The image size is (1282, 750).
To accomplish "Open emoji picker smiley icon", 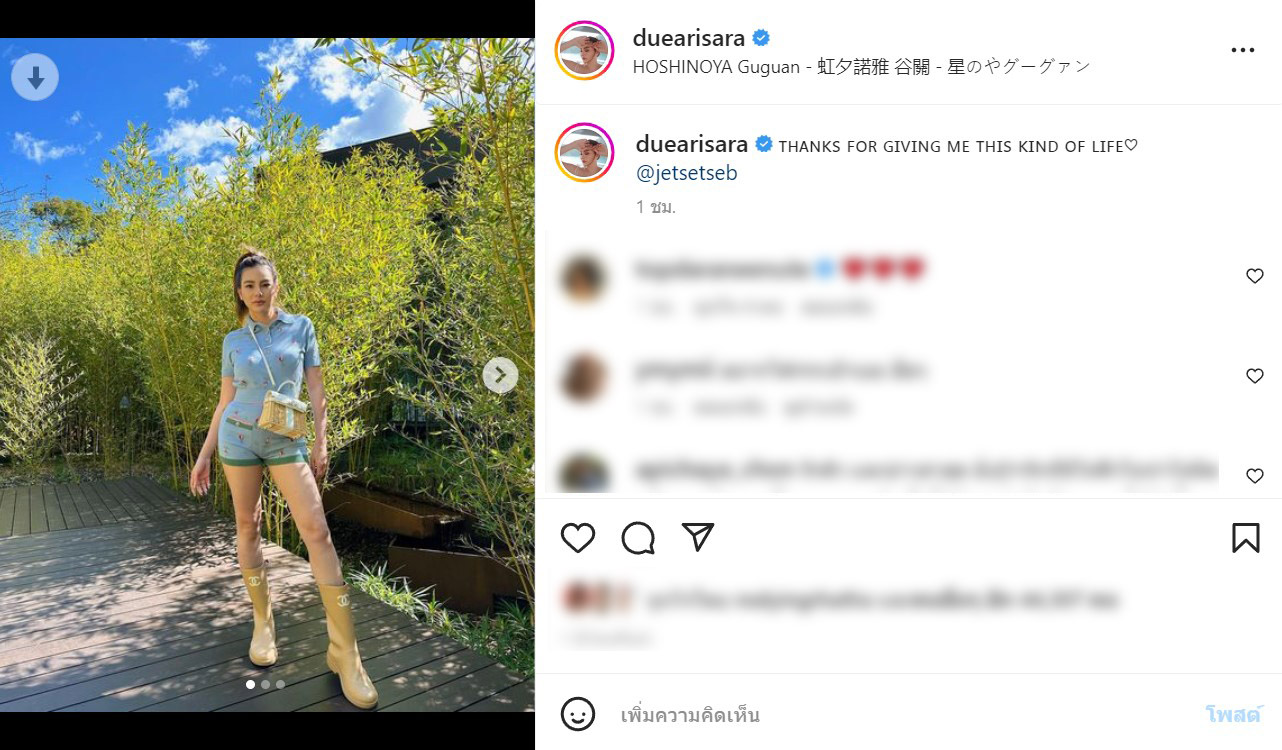I will pos(578,714).
